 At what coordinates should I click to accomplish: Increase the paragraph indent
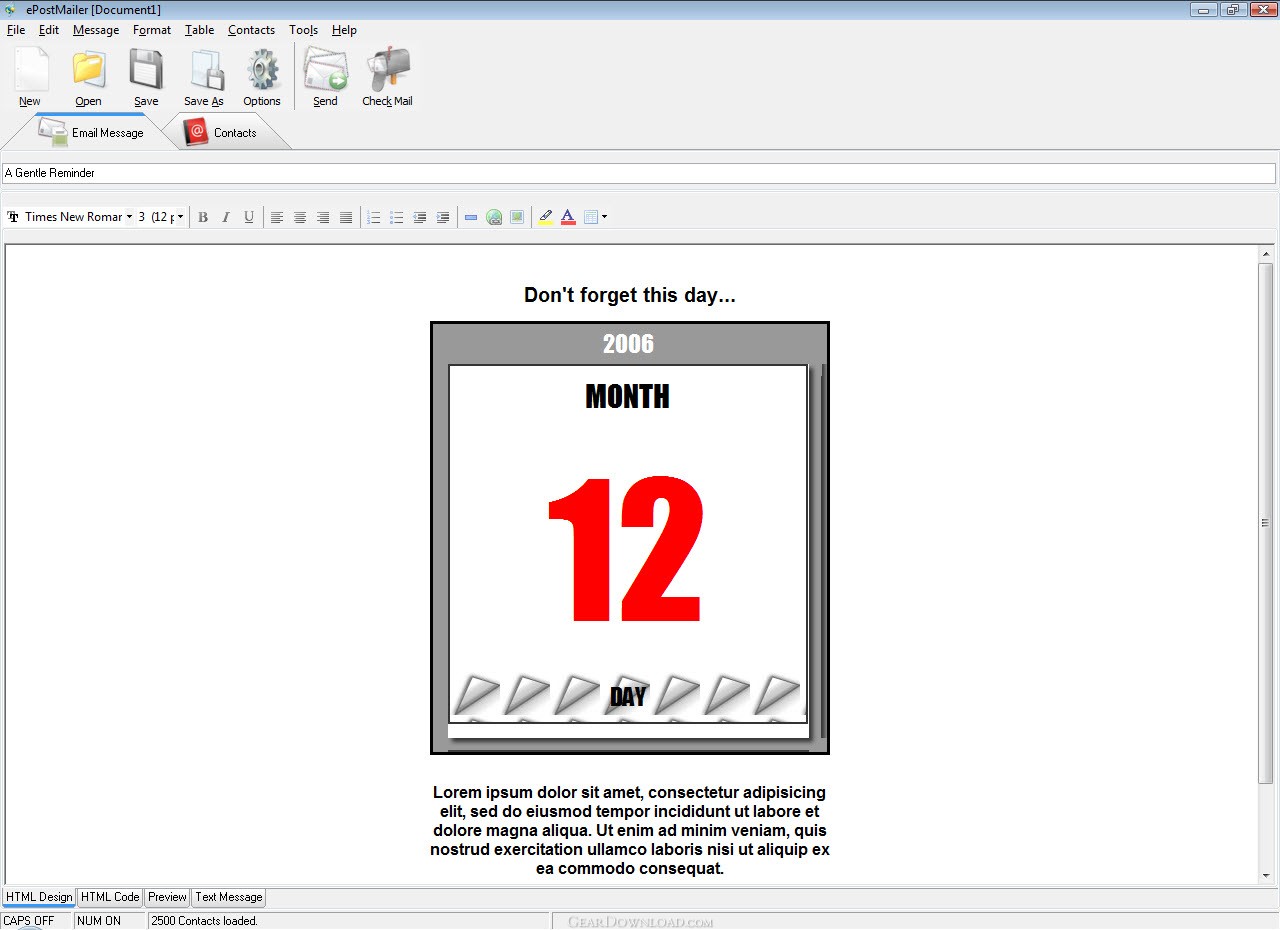[x=443, y=217]
